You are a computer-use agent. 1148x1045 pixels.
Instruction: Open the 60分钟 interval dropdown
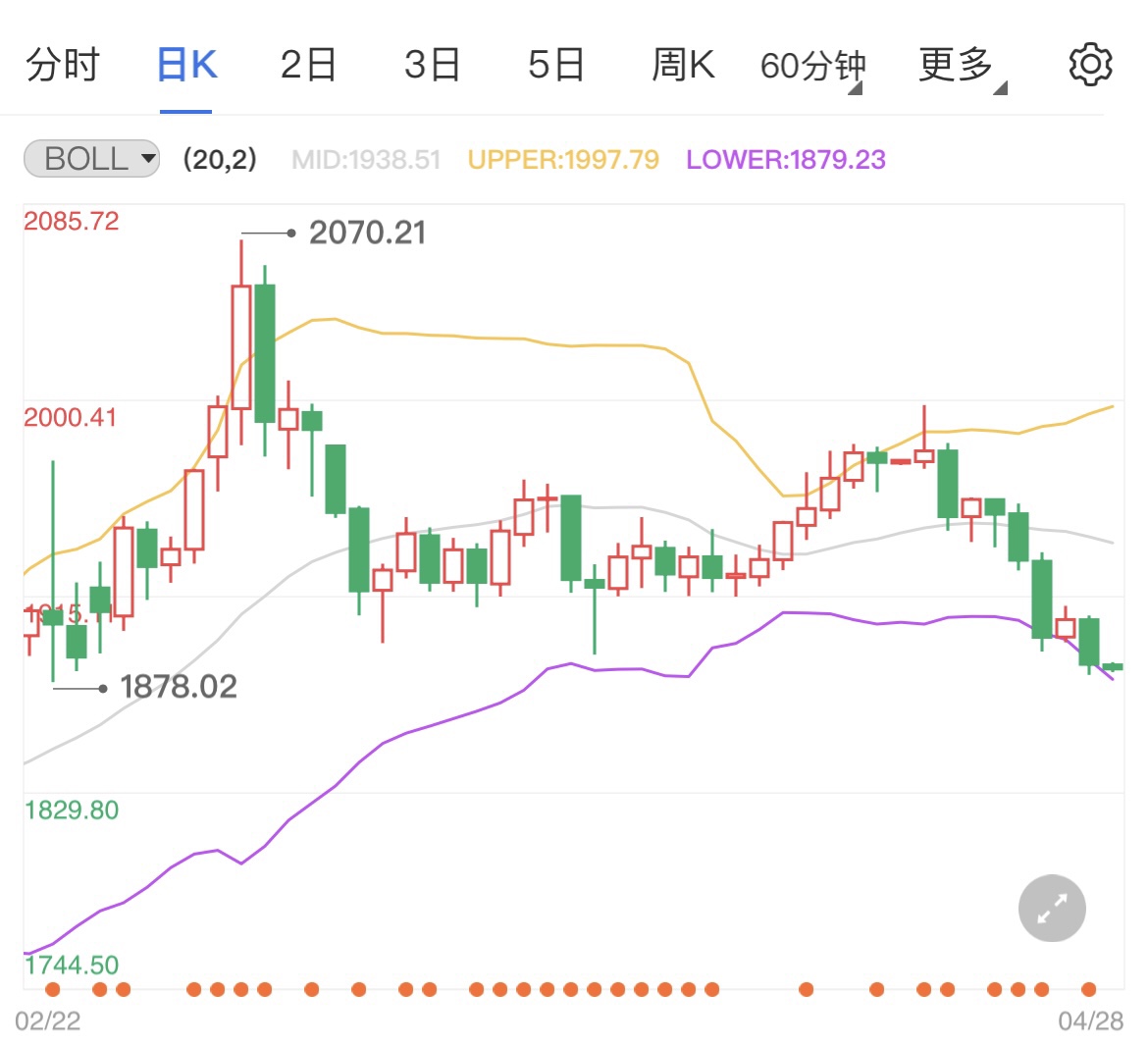pos(812,67)
